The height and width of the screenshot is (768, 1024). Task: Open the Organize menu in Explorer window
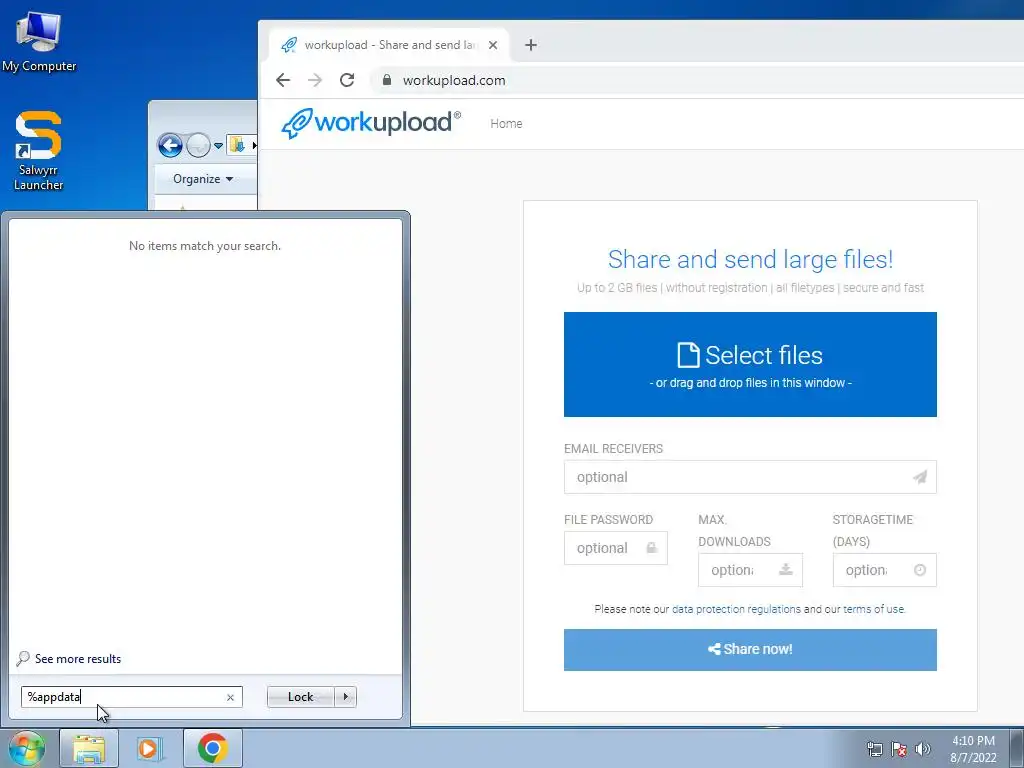tap(203, 179)
